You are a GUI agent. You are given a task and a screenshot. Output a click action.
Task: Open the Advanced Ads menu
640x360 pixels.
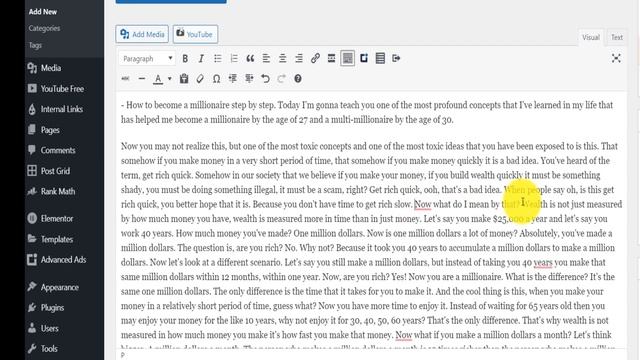tap(64, 260)
